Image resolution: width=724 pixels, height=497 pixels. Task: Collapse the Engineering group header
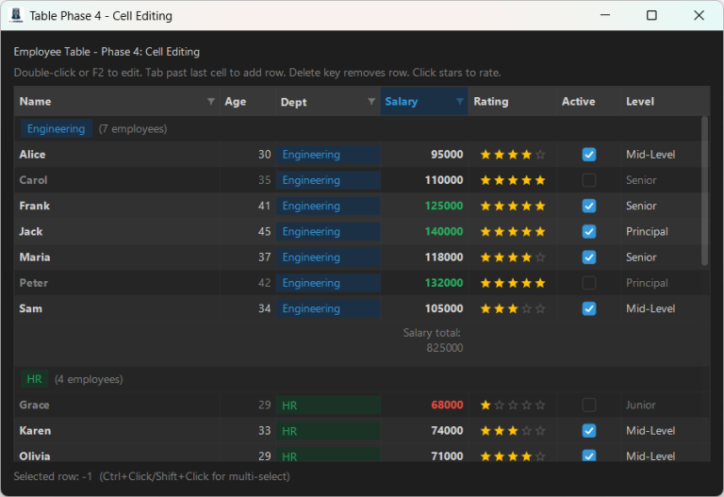(56, 129)
